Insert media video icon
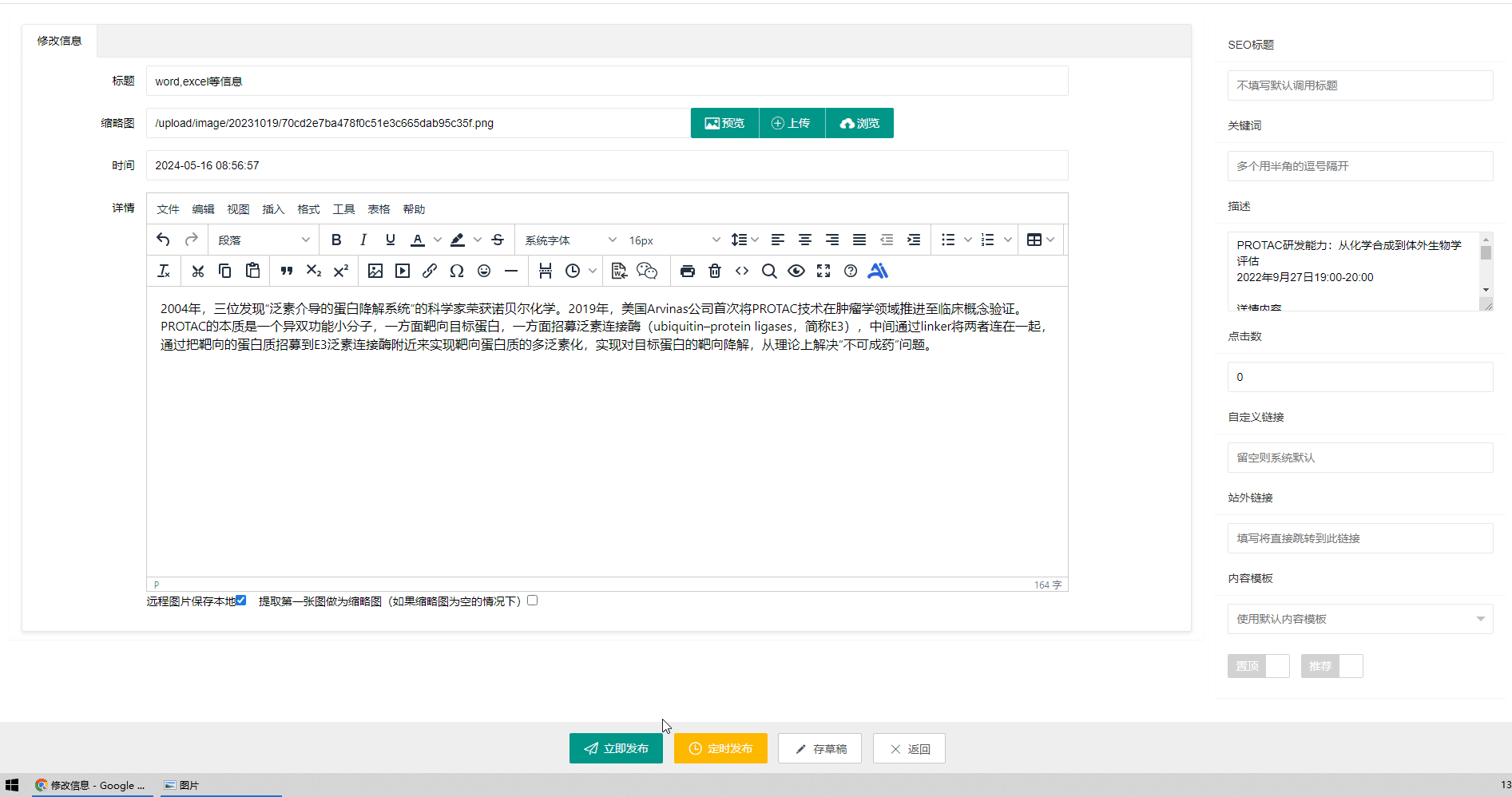Image resolution: width=1512 pixels, height=797 pixels. click(x=403, y=271)
